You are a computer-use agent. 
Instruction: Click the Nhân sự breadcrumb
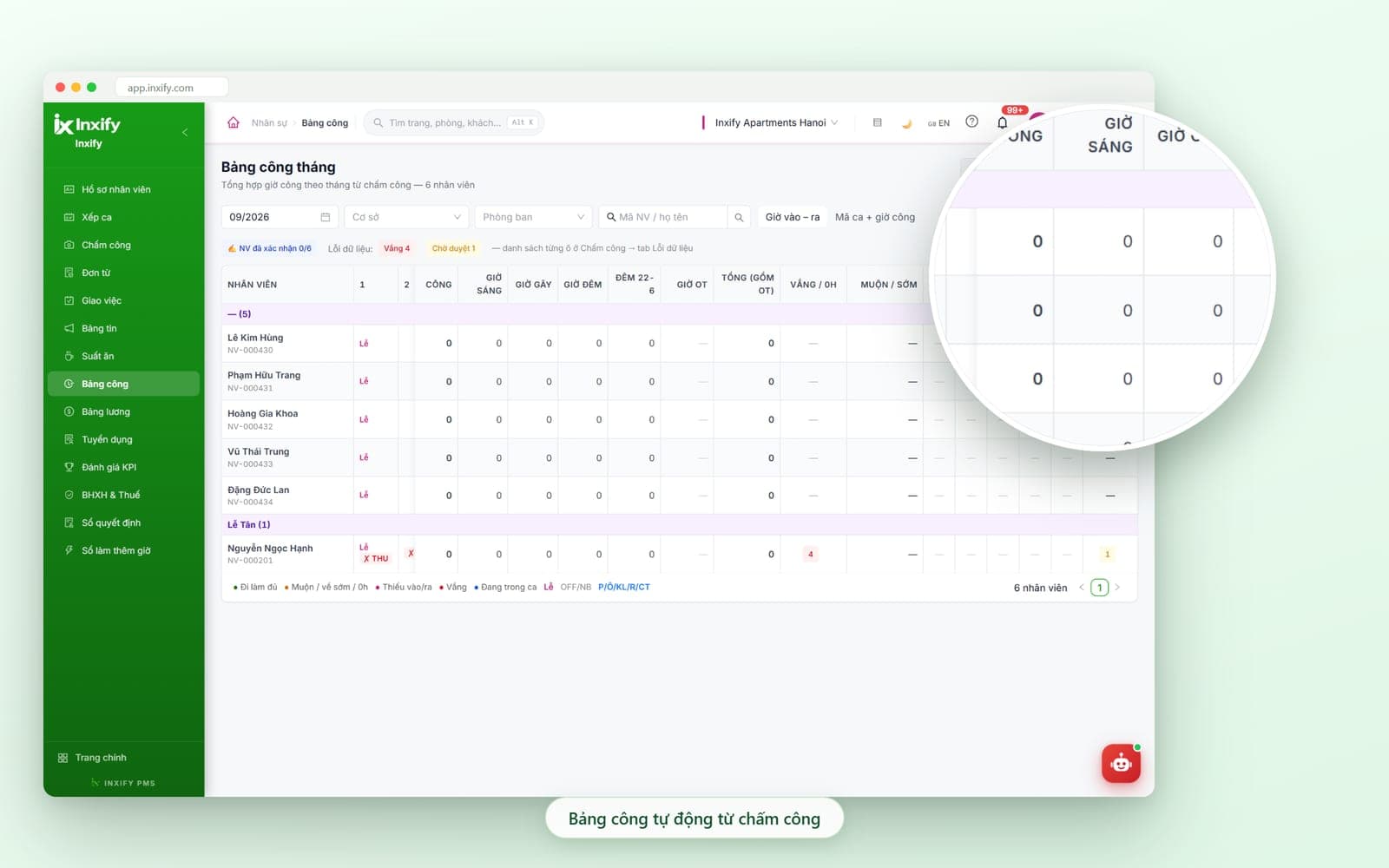(269, 123)
